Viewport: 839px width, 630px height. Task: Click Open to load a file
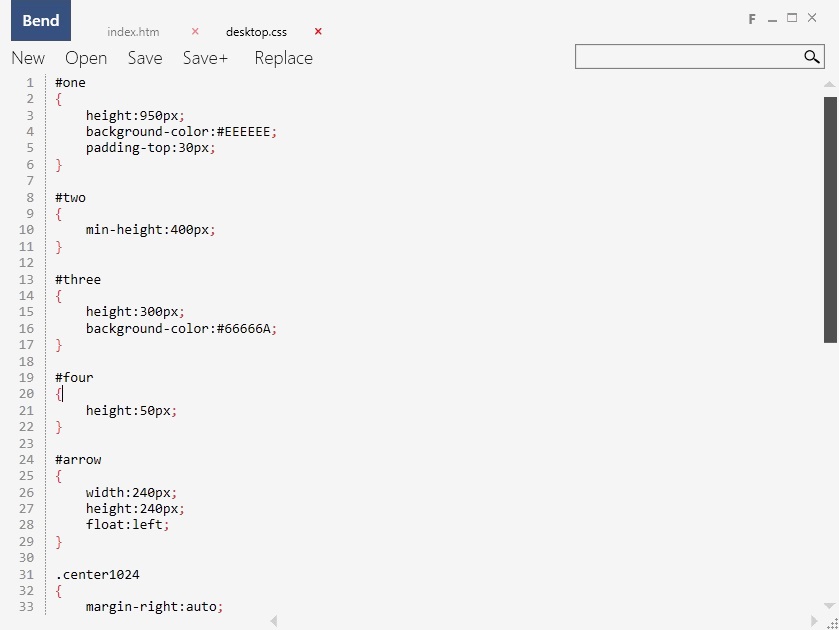pos(86,58)
